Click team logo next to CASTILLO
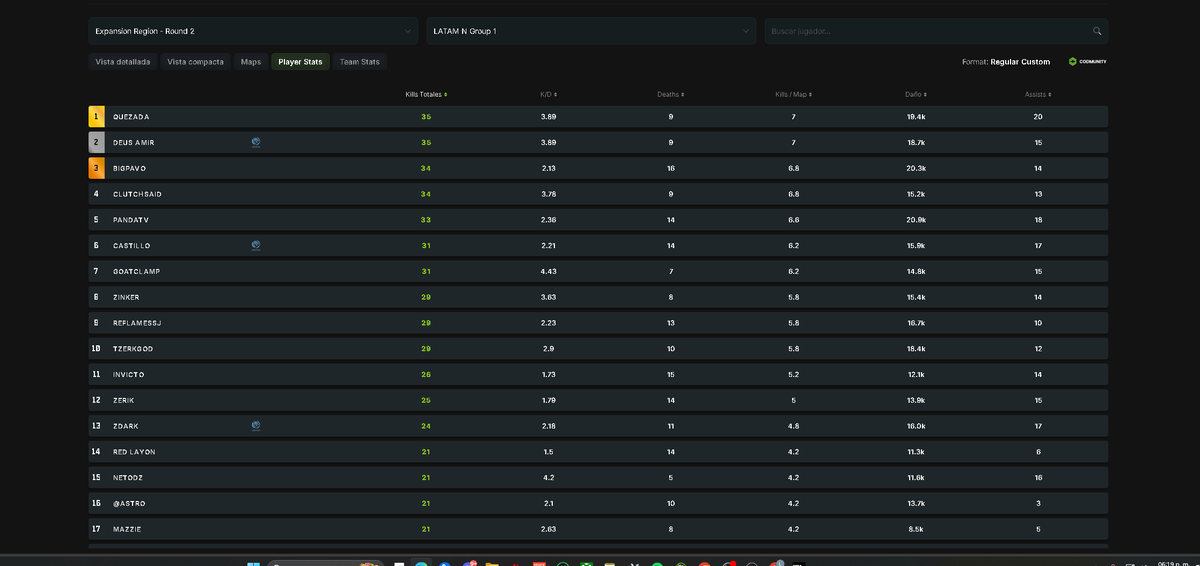The width and height of the screenshot is (1200, 566). (256, 245)
